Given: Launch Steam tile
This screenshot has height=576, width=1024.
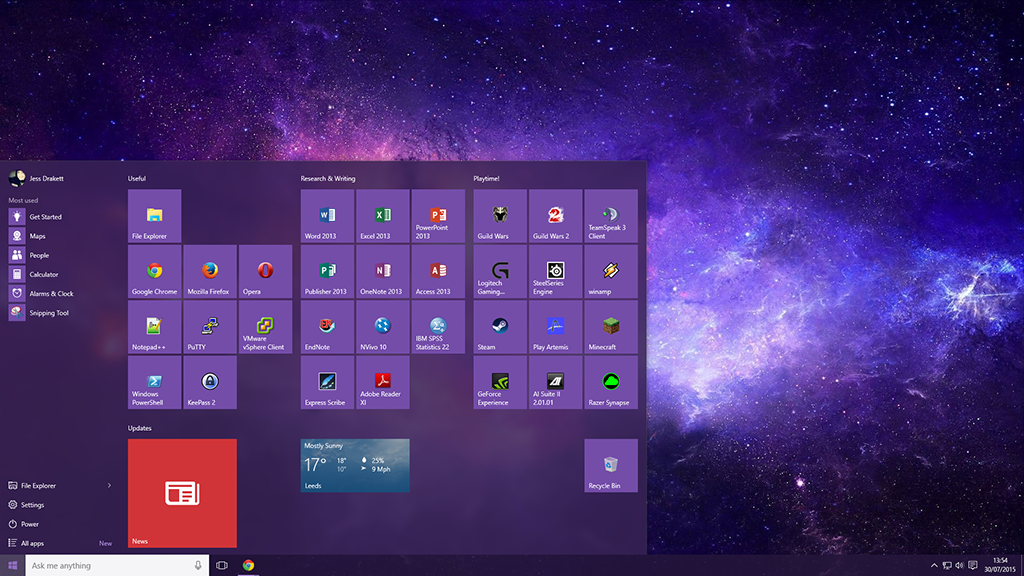Looking at the screenshot, I should point(500,327).
